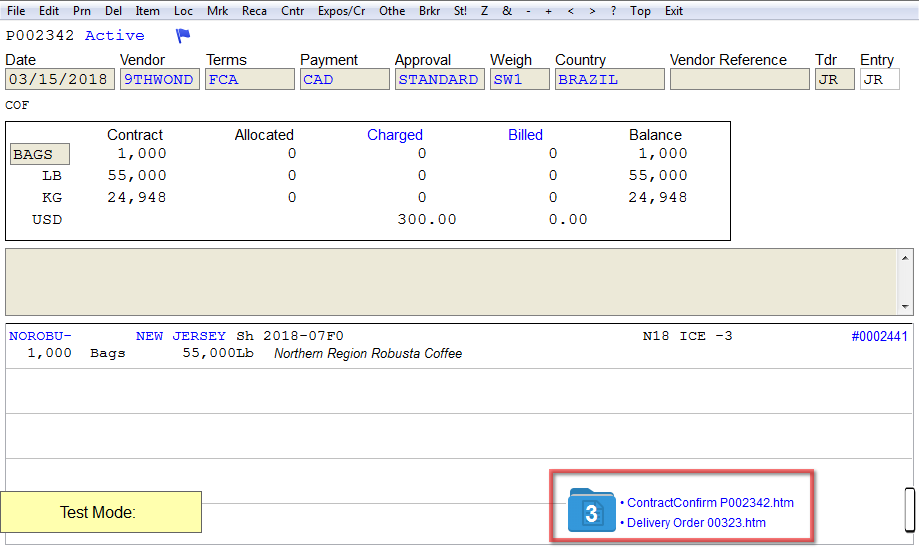Click the notes scrollbar down arrow
This screenshot has width=919, height=550.
click(905, 307)
